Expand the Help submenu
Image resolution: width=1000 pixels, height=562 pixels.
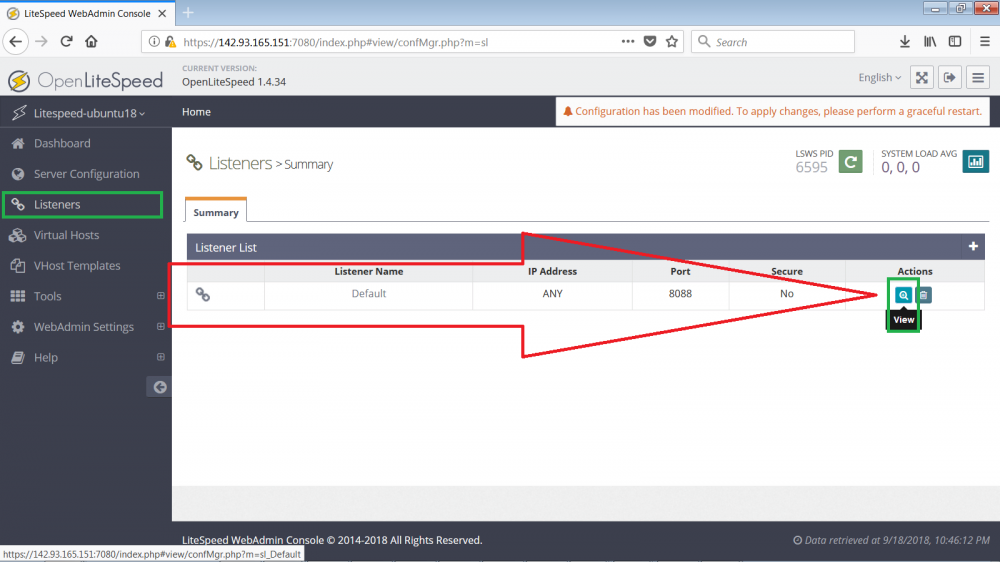(161, 357)
